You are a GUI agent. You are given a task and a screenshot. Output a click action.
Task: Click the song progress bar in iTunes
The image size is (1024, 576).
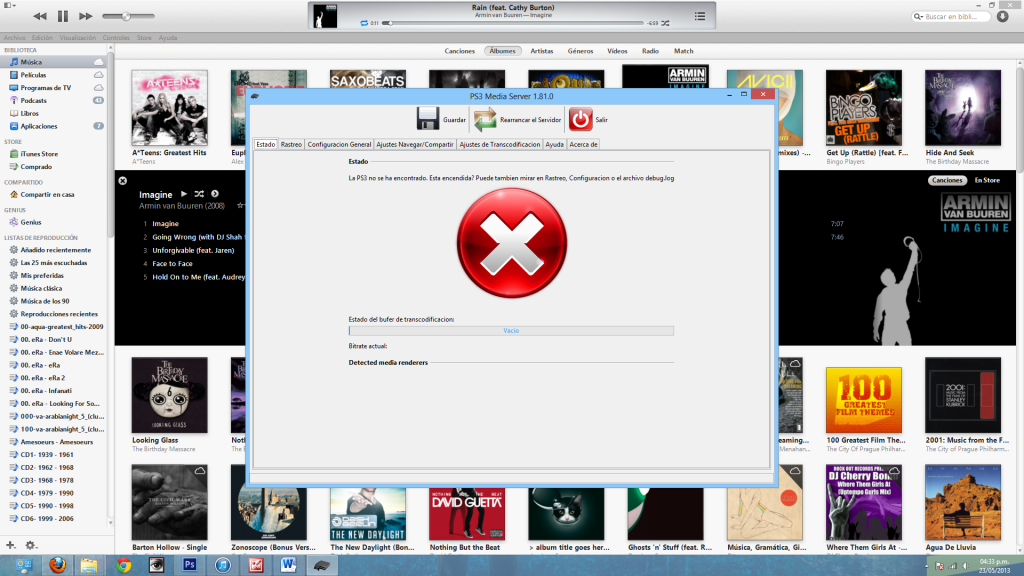coord(515,23)
